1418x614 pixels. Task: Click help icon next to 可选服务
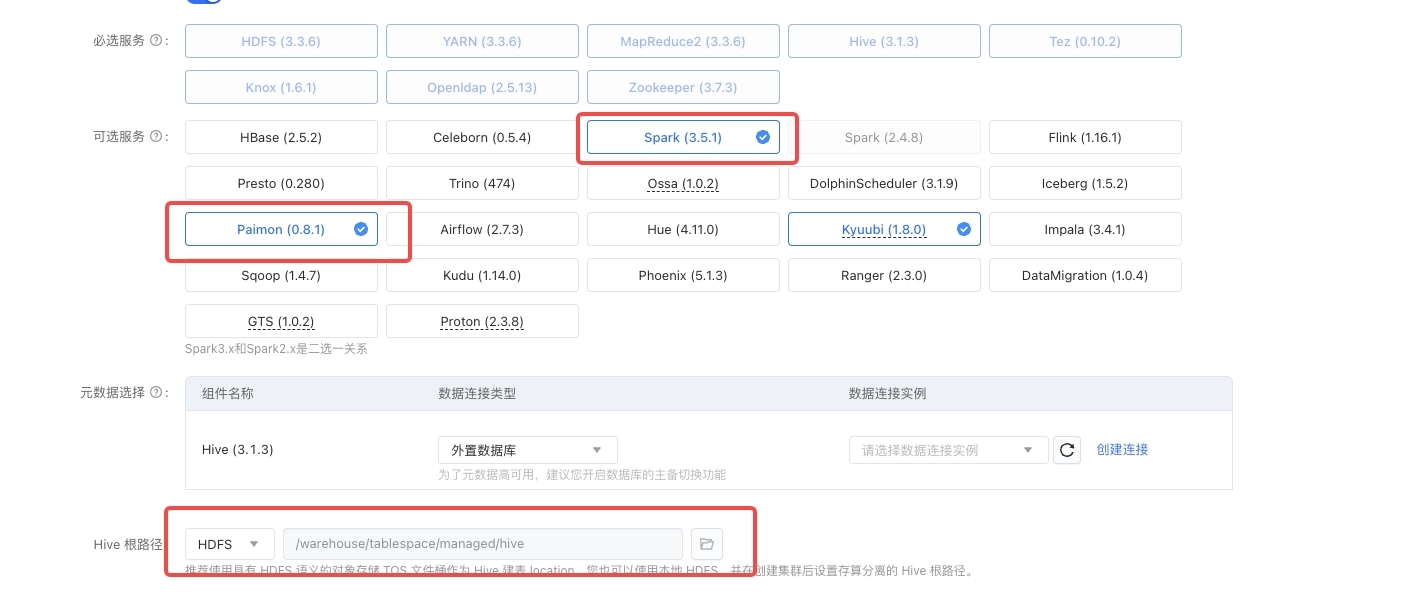(x=155, y=137)
